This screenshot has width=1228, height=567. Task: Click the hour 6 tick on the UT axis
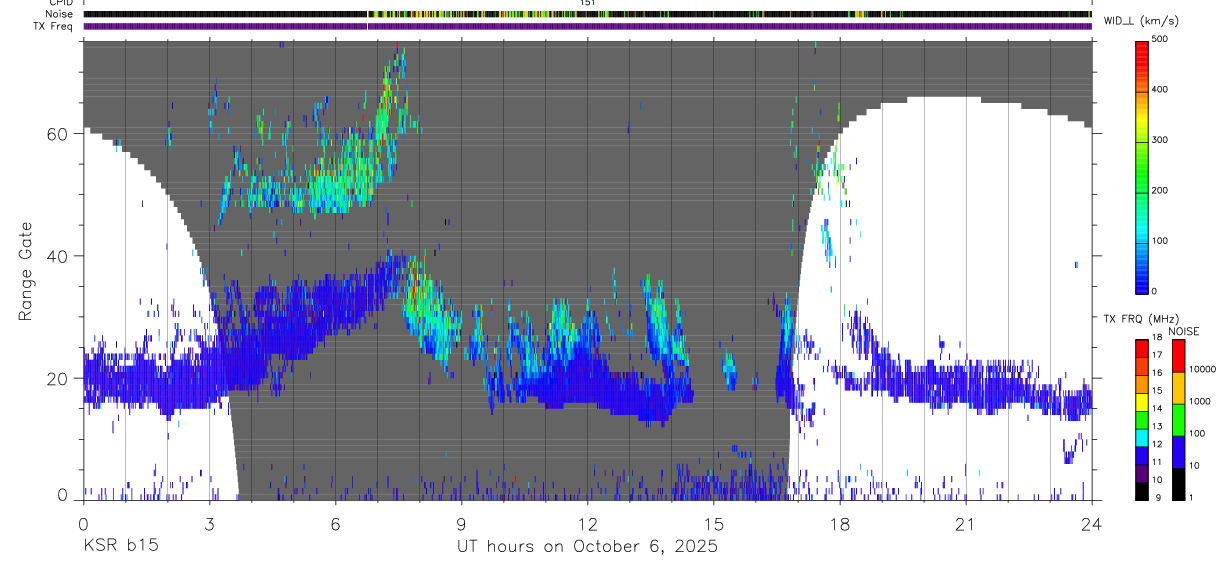335,523
